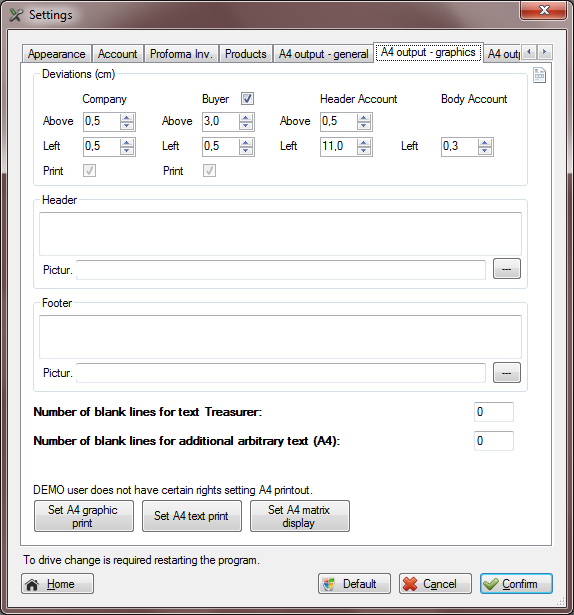The height and width of the screenshot is (615, 574).
Task: Cancel settings using the red X button
Action: pos(435,584)
